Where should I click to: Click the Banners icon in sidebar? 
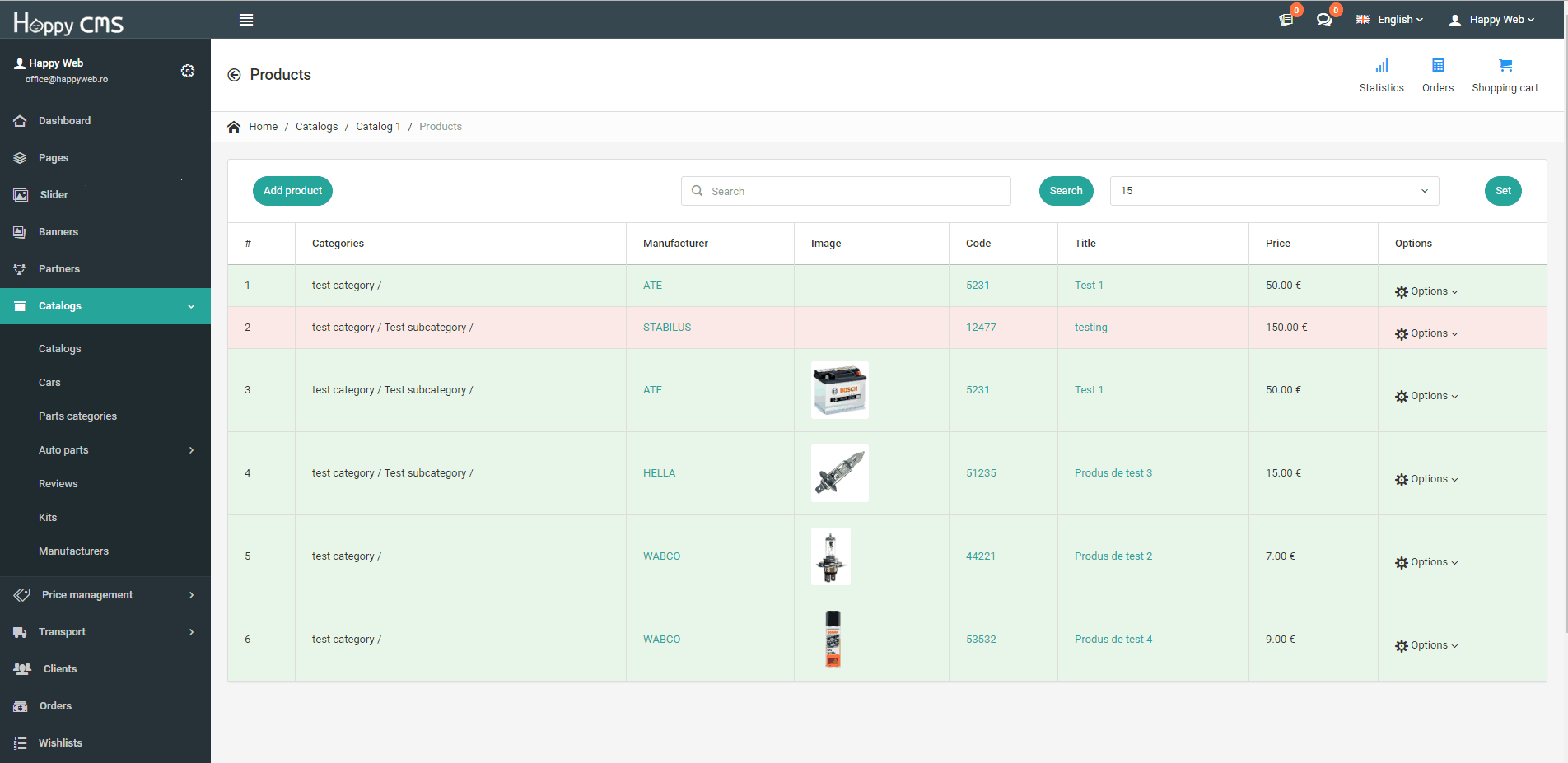20,232
